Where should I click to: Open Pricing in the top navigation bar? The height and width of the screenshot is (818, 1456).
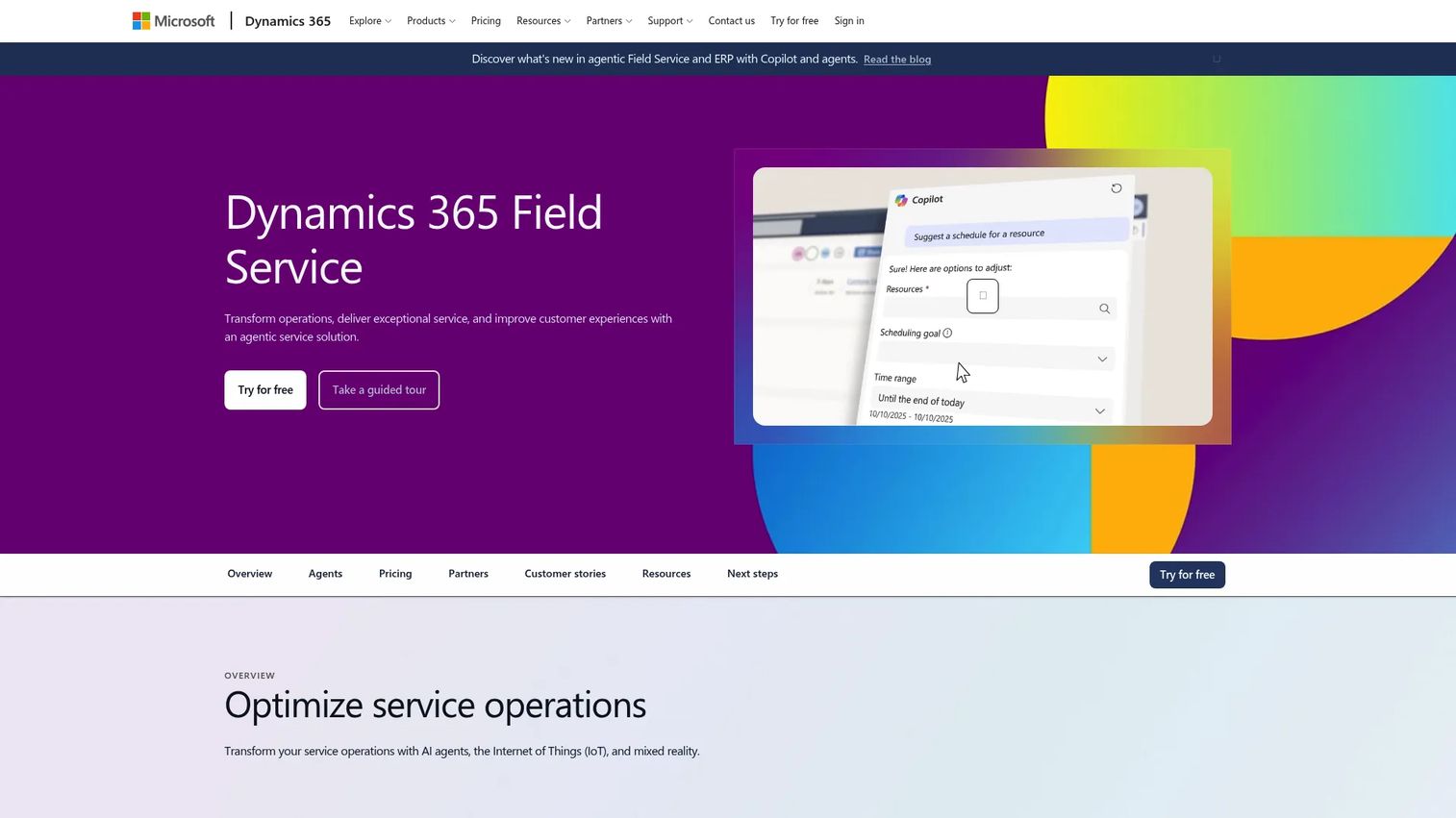pos(486,21)
